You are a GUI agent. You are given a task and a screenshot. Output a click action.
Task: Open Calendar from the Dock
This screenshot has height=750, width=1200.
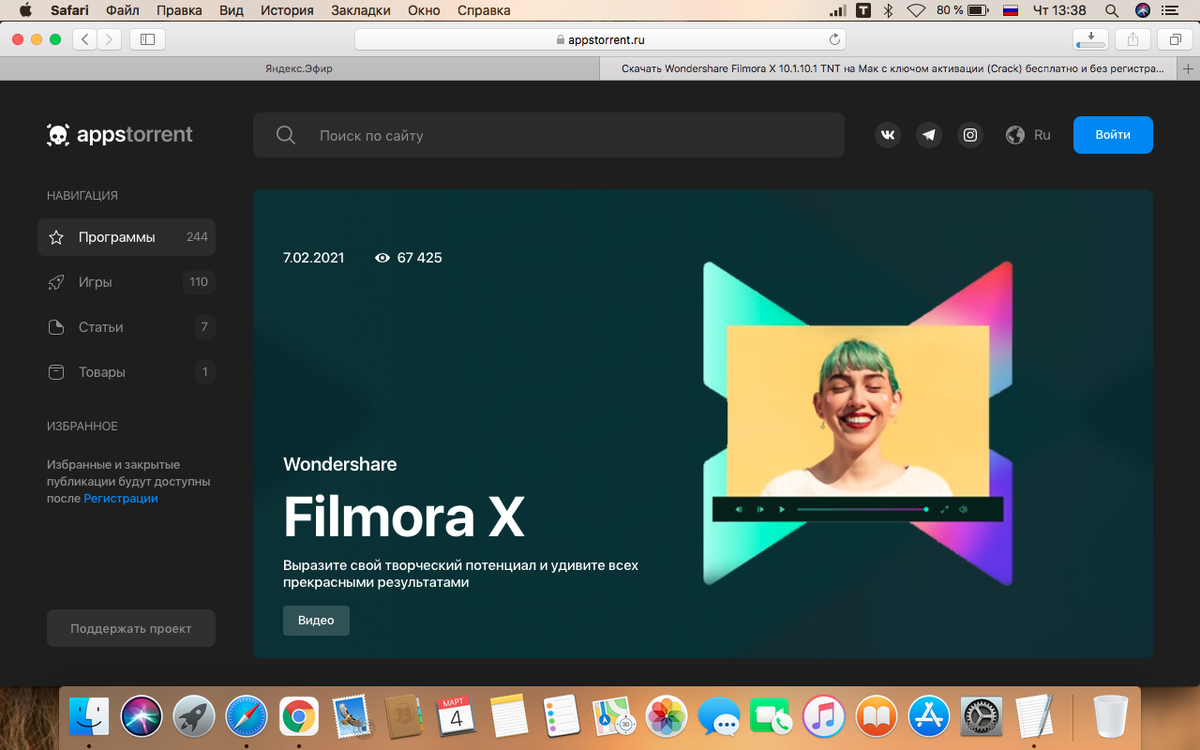pyautogui.click(x=456, y=716)
